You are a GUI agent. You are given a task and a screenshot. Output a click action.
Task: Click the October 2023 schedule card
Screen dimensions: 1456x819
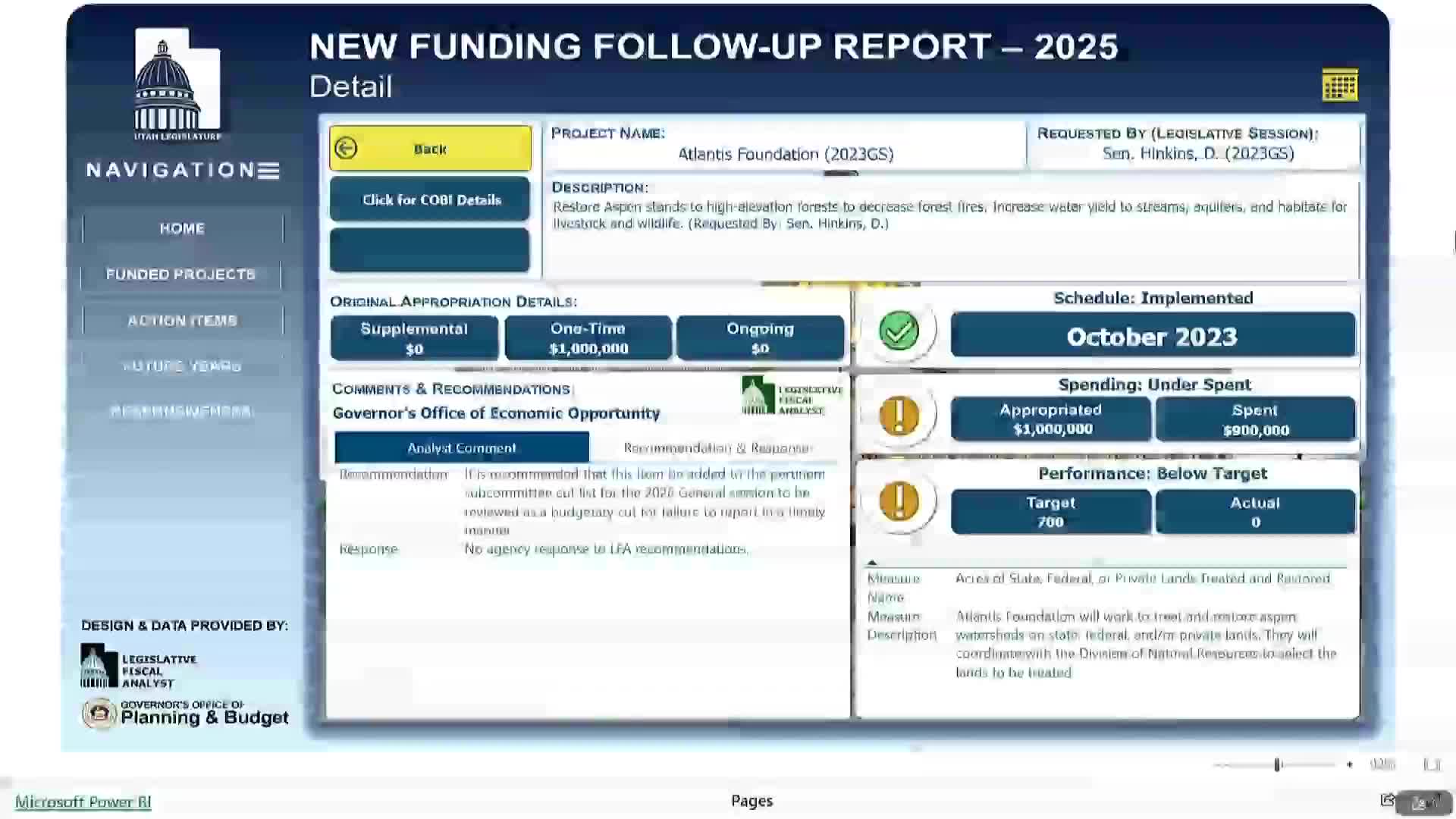pos(1152,337)
